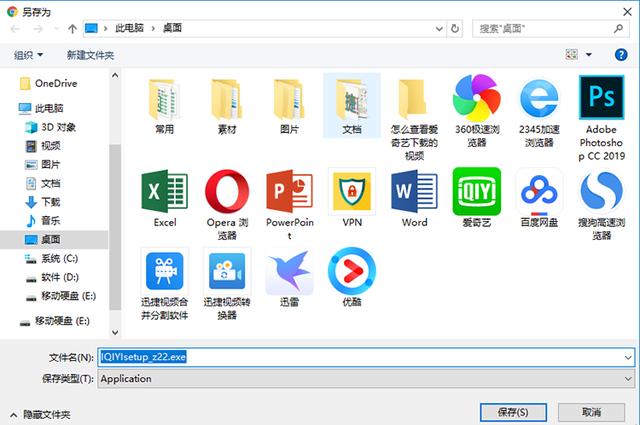Screen dimensions: 640x425
Task: Select the 百度网盘 shortcut
Action: point(539,198)
